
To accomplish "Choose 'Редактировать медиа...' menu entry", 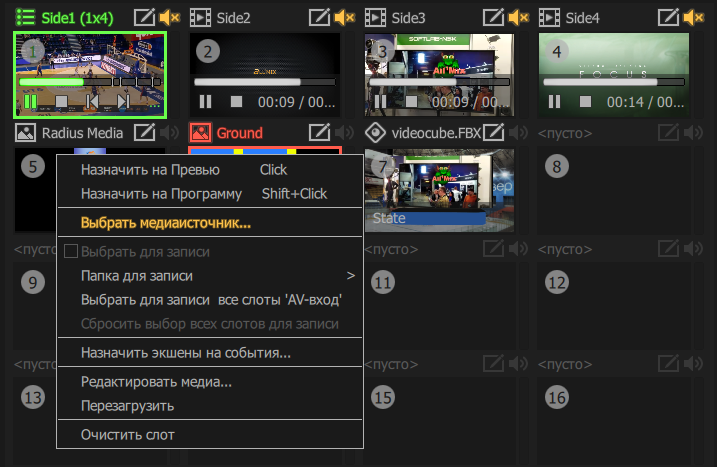I will [x=210, y=381].
